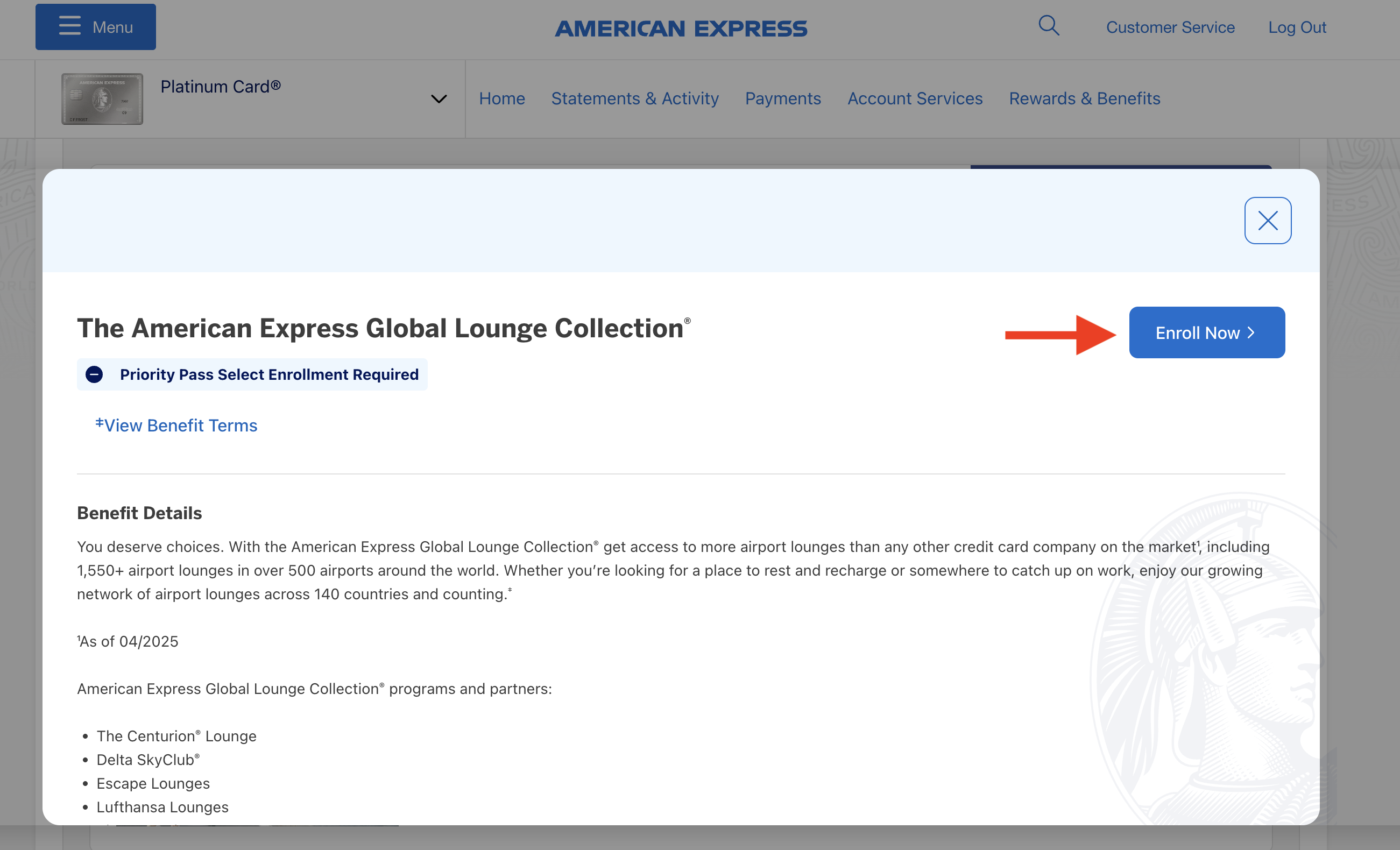This screenshot has width=1400, height=850.
Task: Click 'Lufthansa Lounges' list item
Action: (162, 807)
